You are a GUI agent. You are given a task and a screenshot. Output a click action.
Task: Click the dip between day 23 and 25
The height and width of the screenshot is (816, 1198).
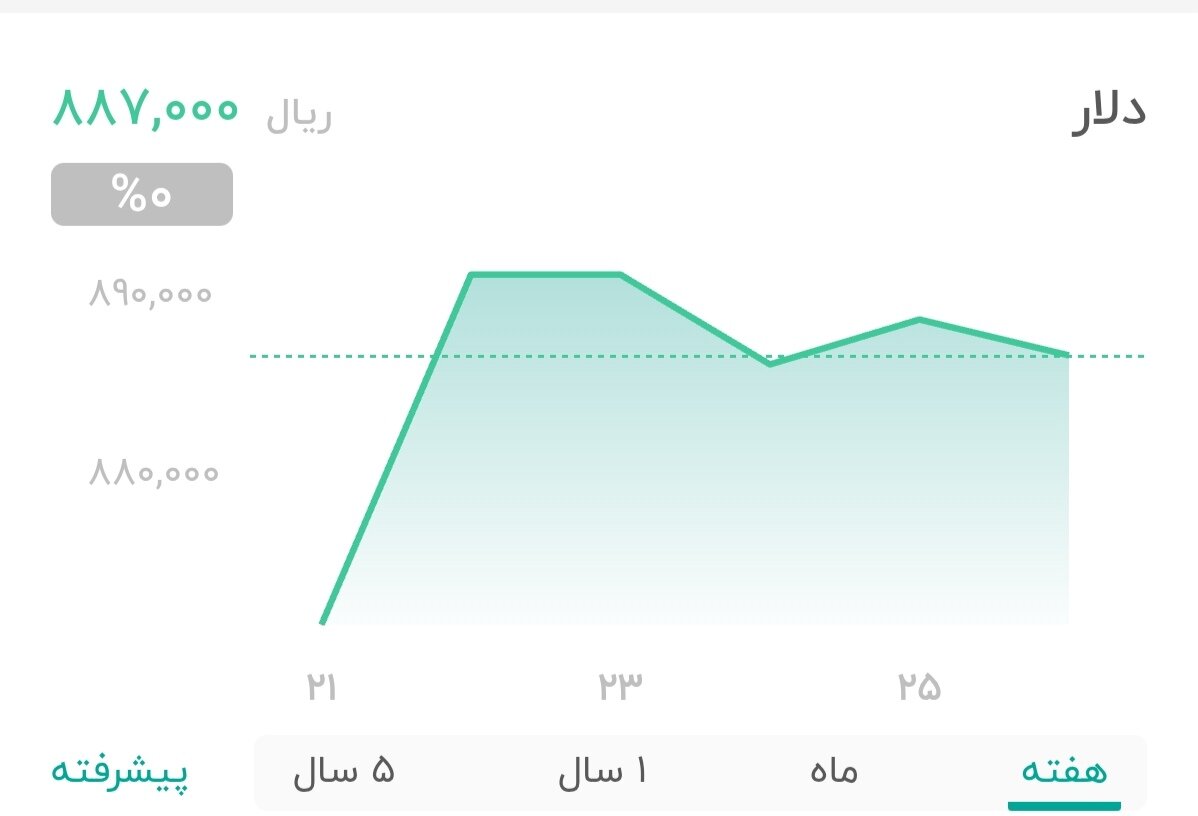coord(771,366)
